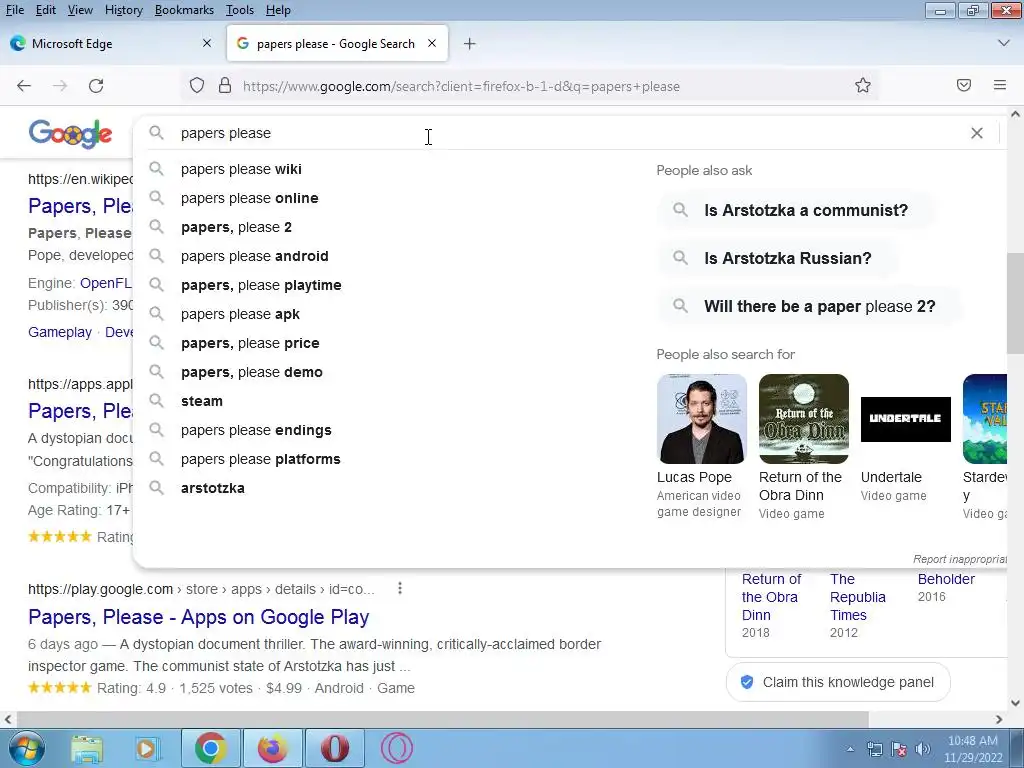Go back with the browser back arrow

coord(24,86)
